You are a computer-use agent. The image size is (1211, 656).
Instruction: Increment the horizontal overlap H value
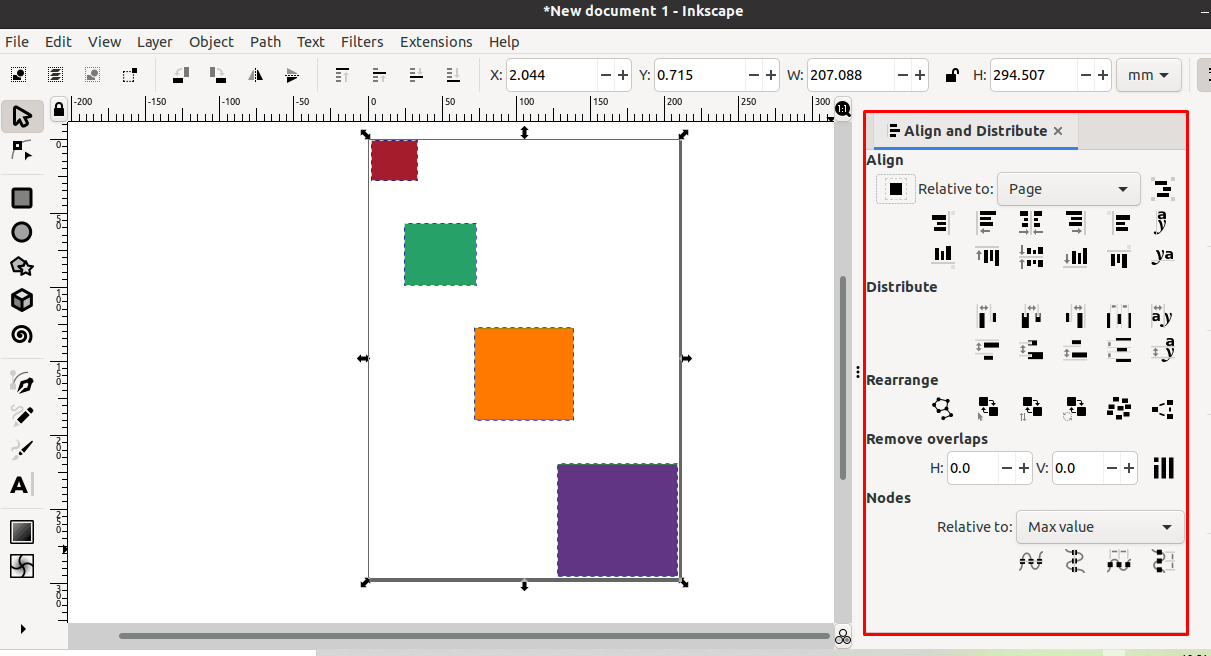[x=1023, y=467]
